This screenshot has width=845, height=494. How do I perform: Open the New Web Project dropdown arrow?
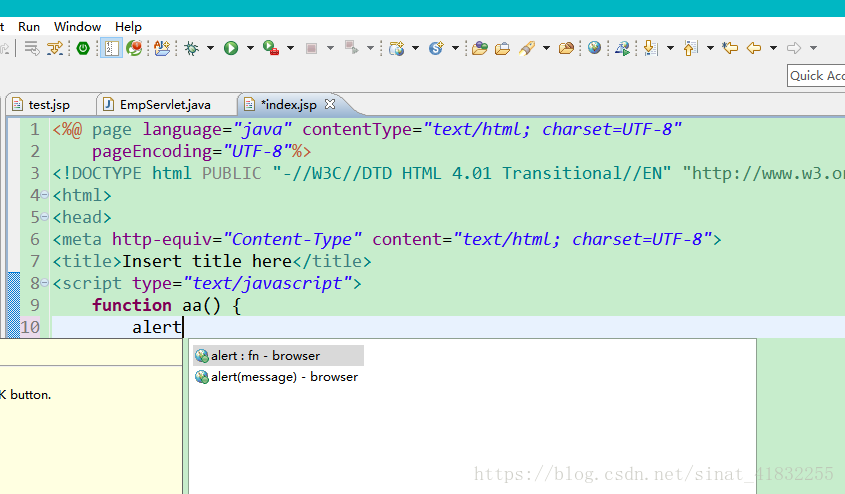pyautogui.click(x=415, y=48)
